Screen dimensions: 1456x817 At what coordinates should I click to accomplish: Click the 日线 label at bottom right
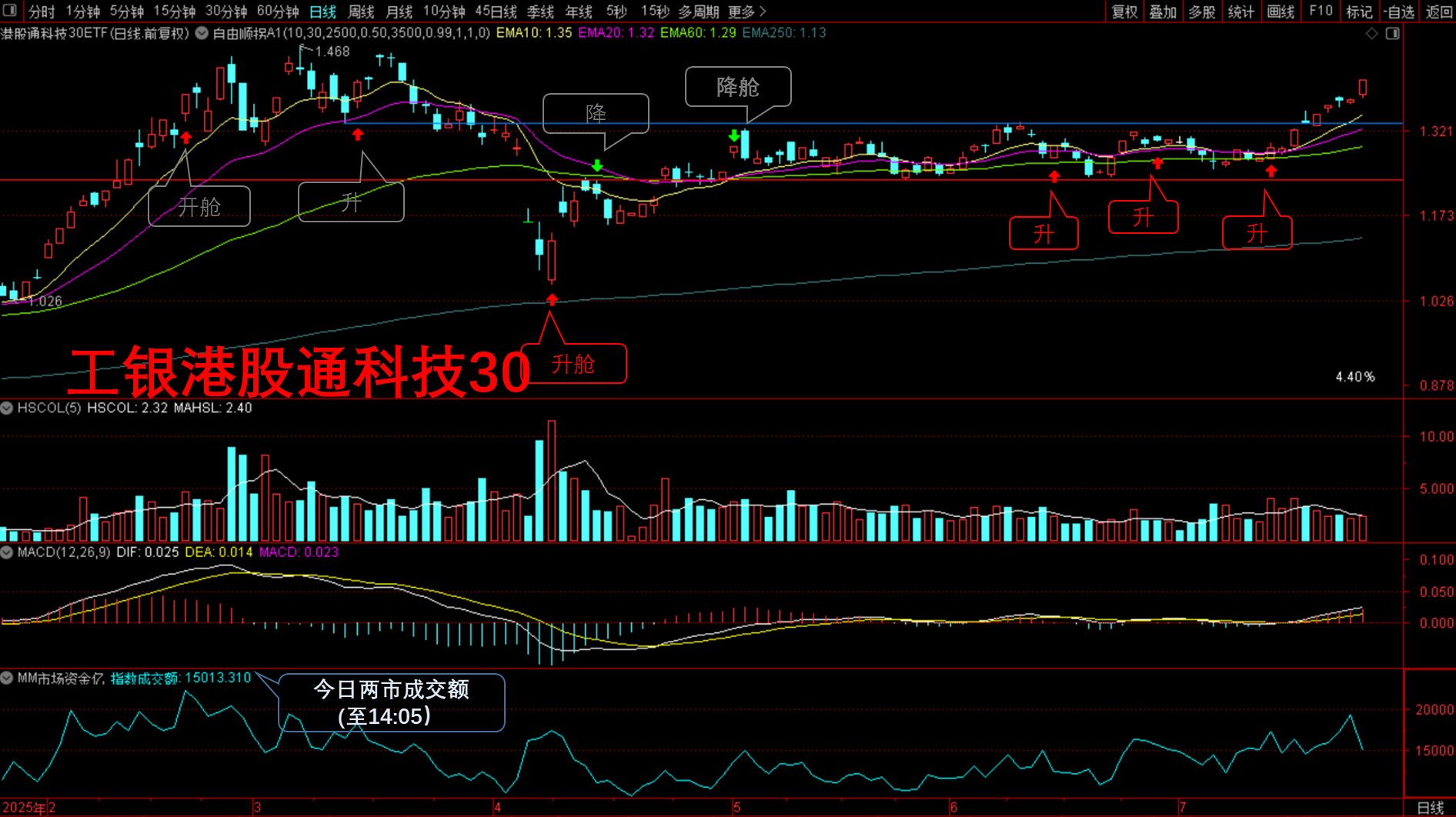pos(1431,807)
